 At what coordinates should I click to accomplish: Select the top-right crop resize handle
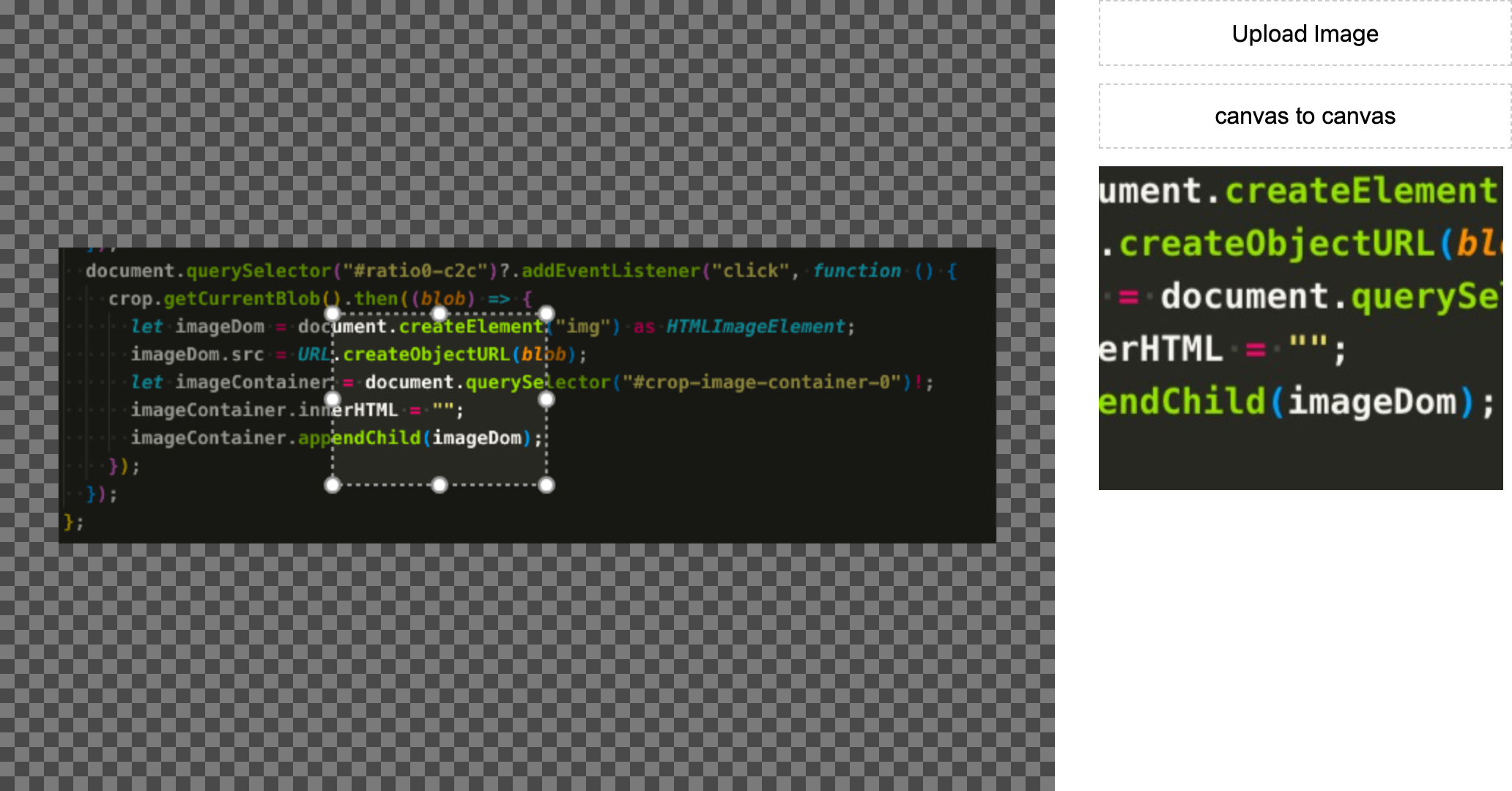(546, 313)
